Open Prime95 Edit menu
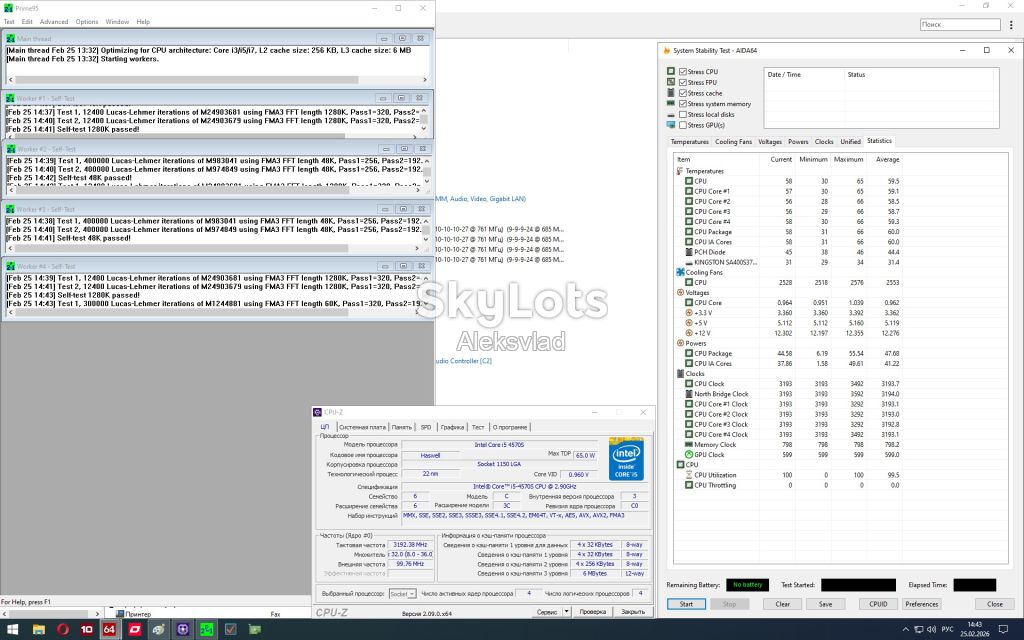The width and height of the screenshot is (1024, 640). [27, 22]
